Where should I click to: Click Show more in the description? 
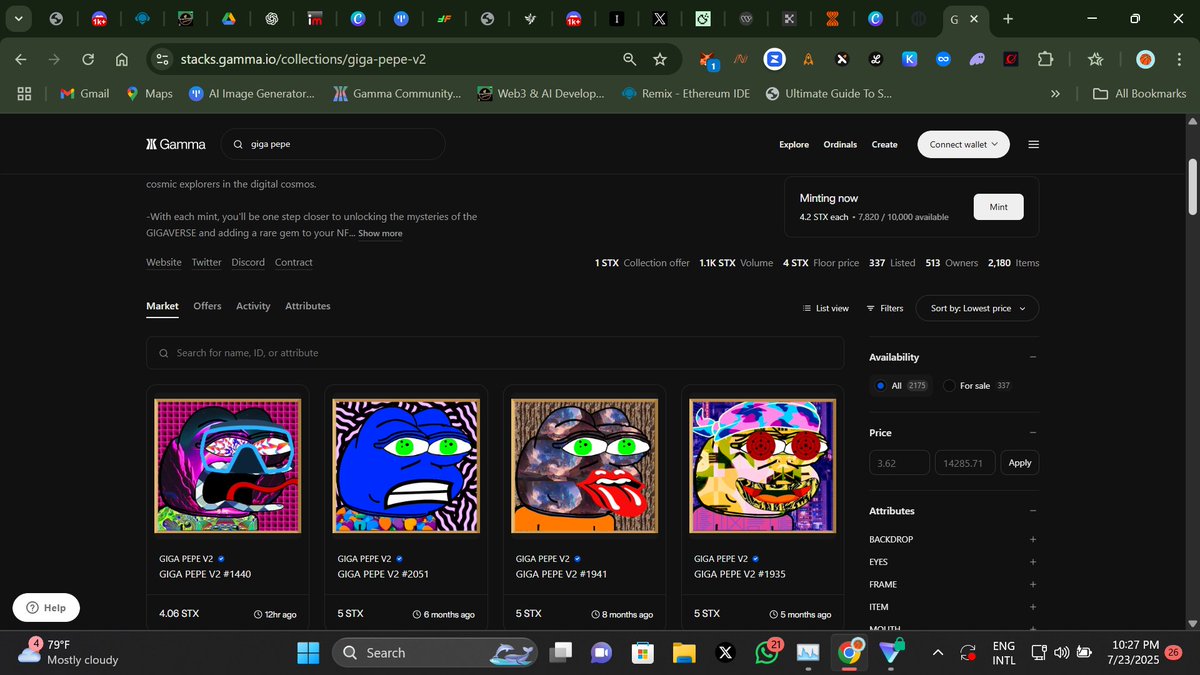pyautogui.click(x=380, y=233)
